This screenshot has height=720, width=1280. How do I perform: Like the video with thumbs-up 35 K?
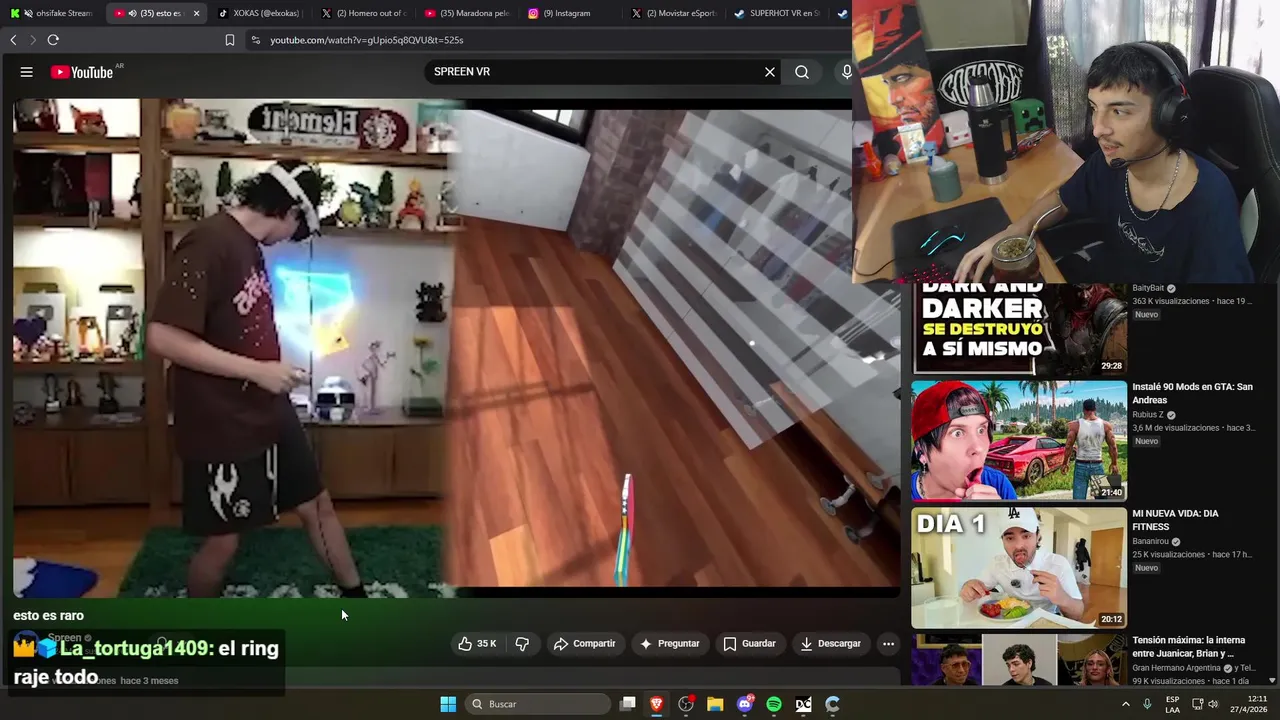[x=478, y=644]
